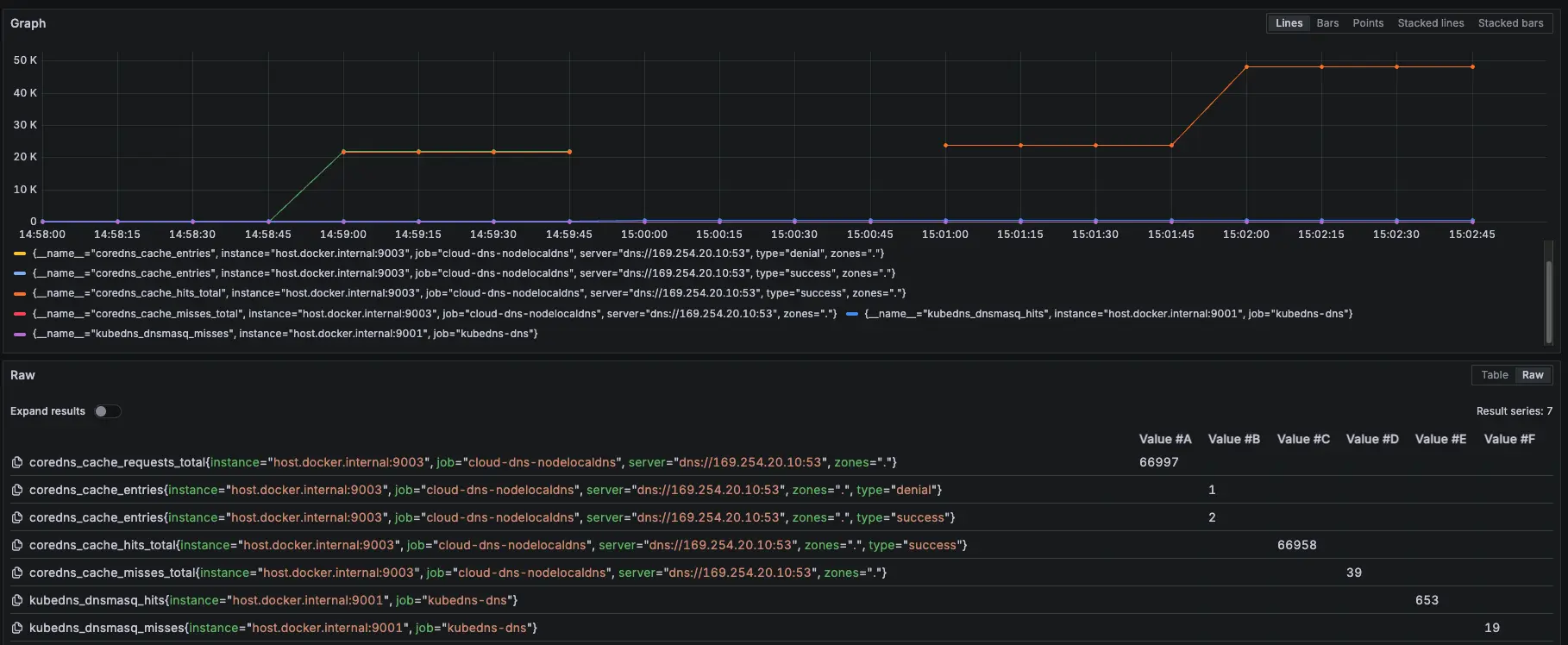
Task: Copy the coredns_cache_hits_total series icon
Action: point(16,546)
